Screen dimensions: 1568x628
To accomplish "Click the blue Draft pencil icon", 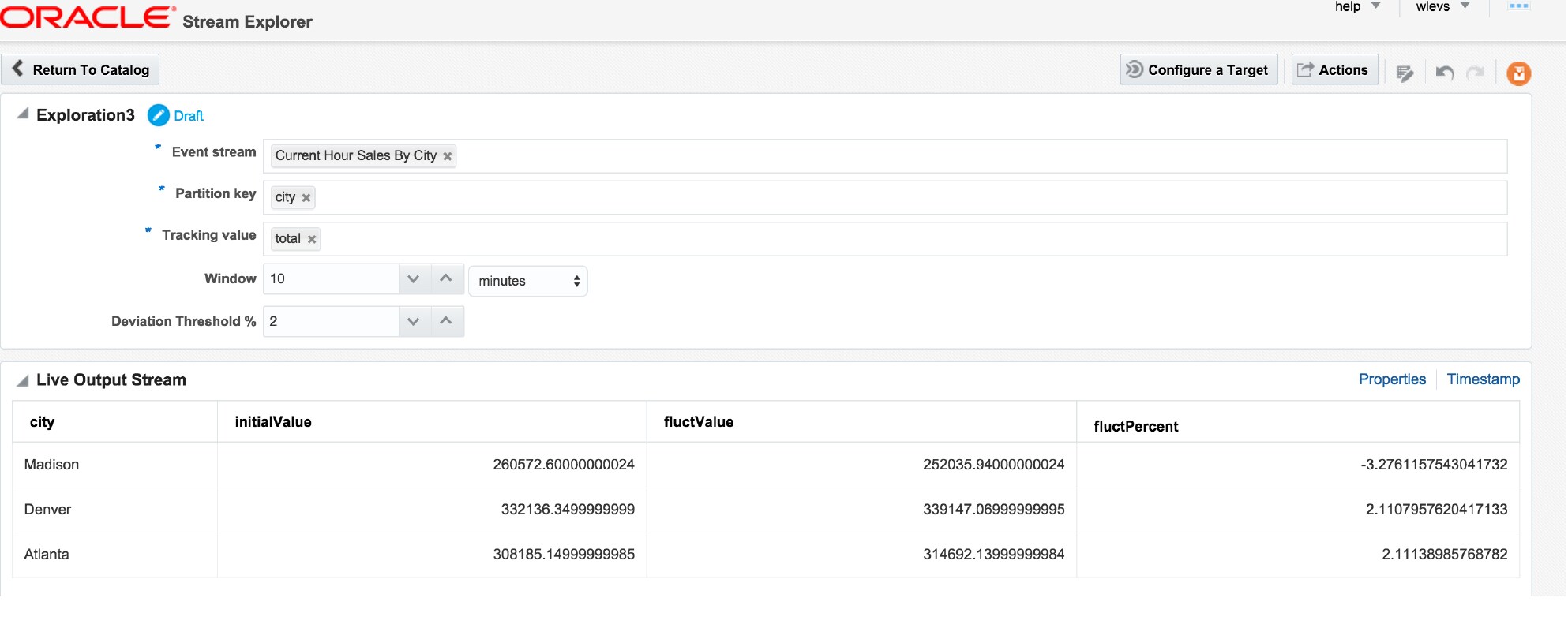I will [159, 115].
